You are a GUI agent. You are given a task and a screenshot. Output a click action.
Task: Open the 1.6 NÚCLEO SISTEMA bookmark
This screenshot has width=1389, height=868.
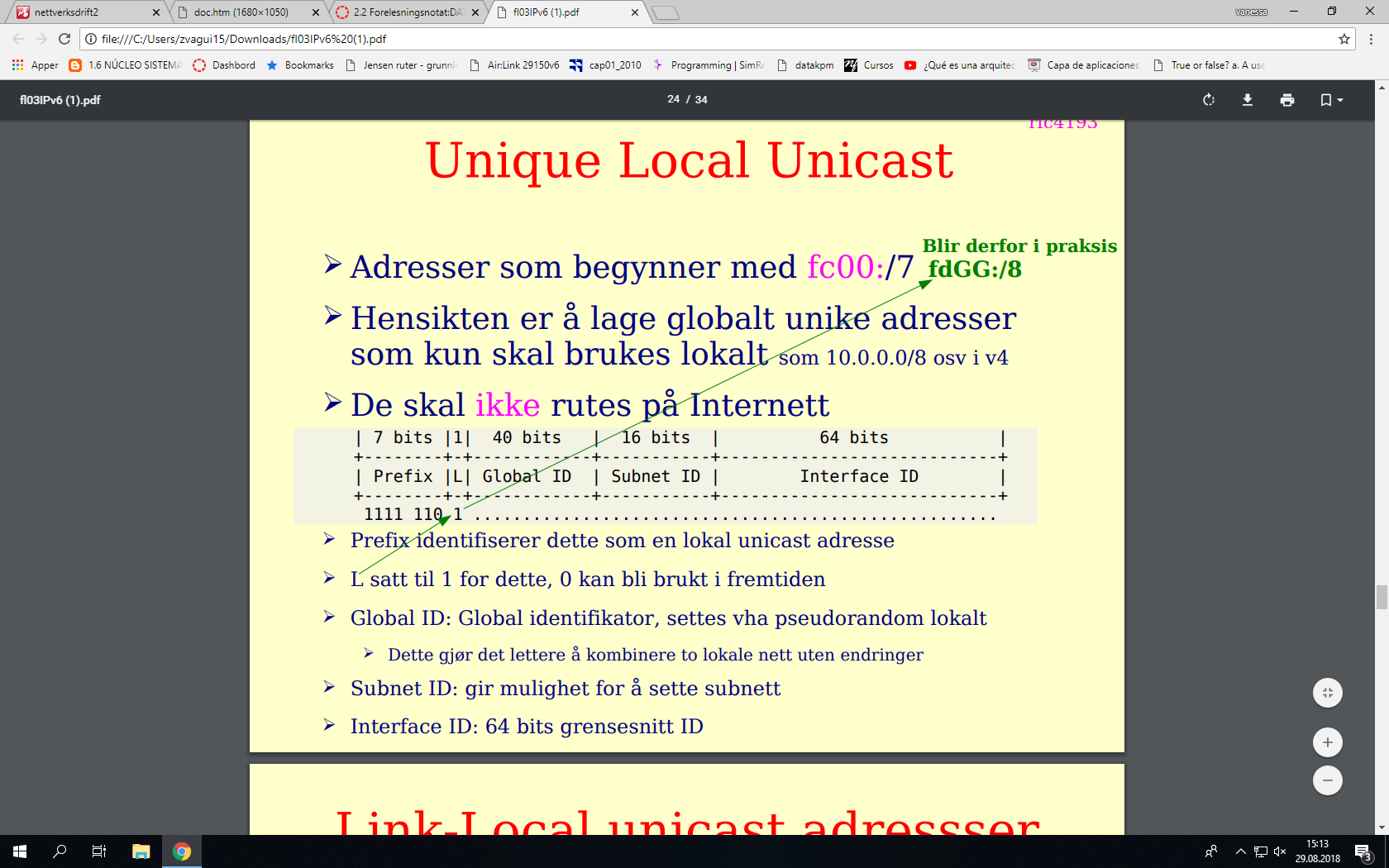125,65
